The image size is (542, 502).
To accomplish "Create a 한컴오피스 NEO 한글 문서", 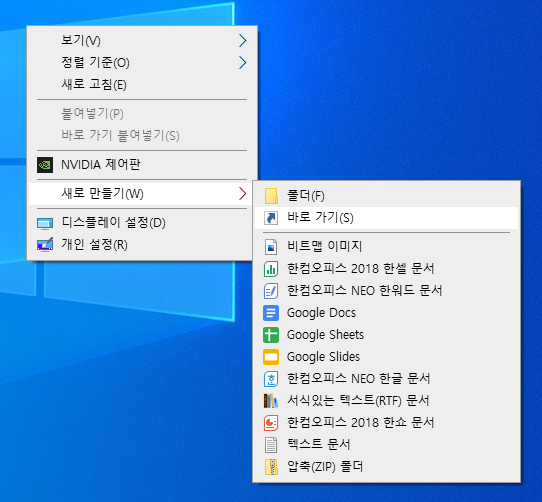I will [x=386, y=379].
